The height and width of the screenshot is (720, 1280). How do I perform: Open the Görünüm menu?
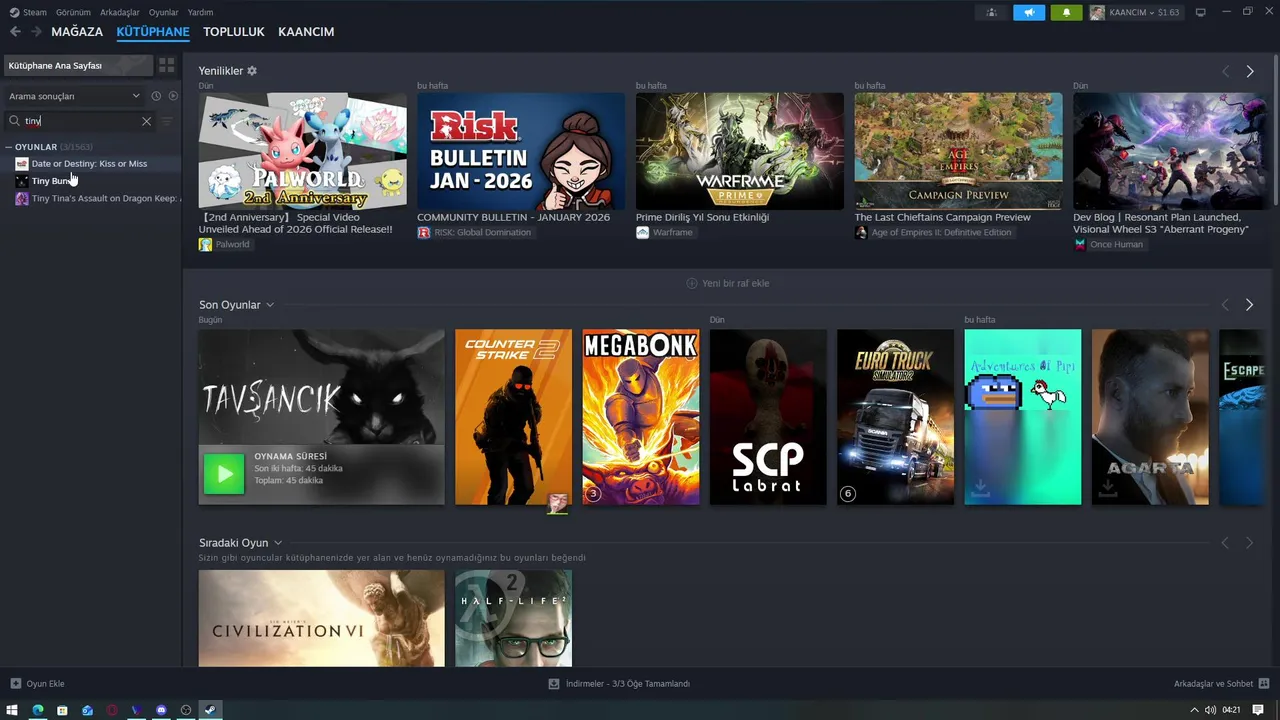(73, 12)
